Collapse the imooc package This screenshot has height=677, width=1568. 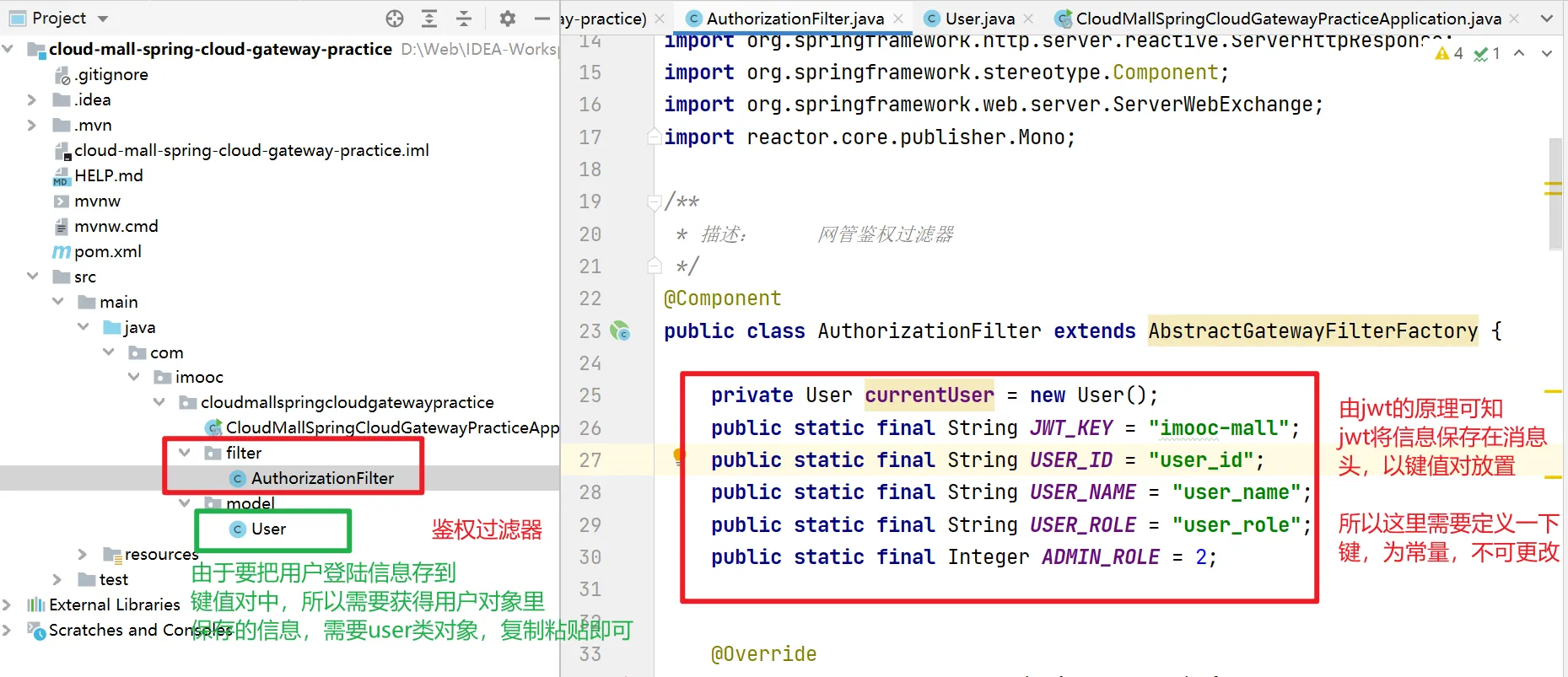pos(133,377)
